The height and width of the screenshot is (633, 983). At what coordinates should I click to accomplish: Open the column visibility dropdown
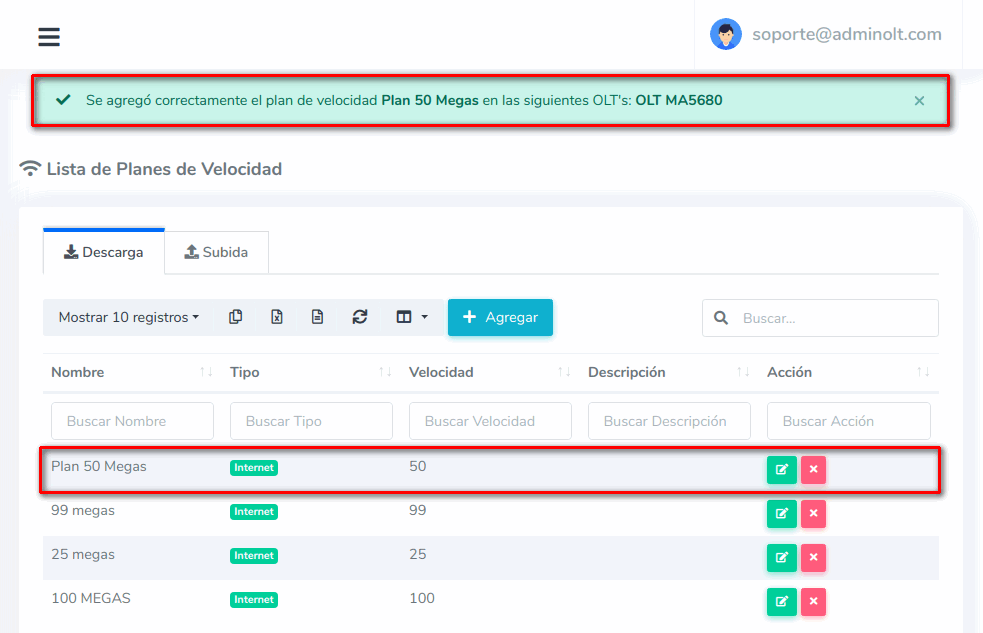[411, 317]
